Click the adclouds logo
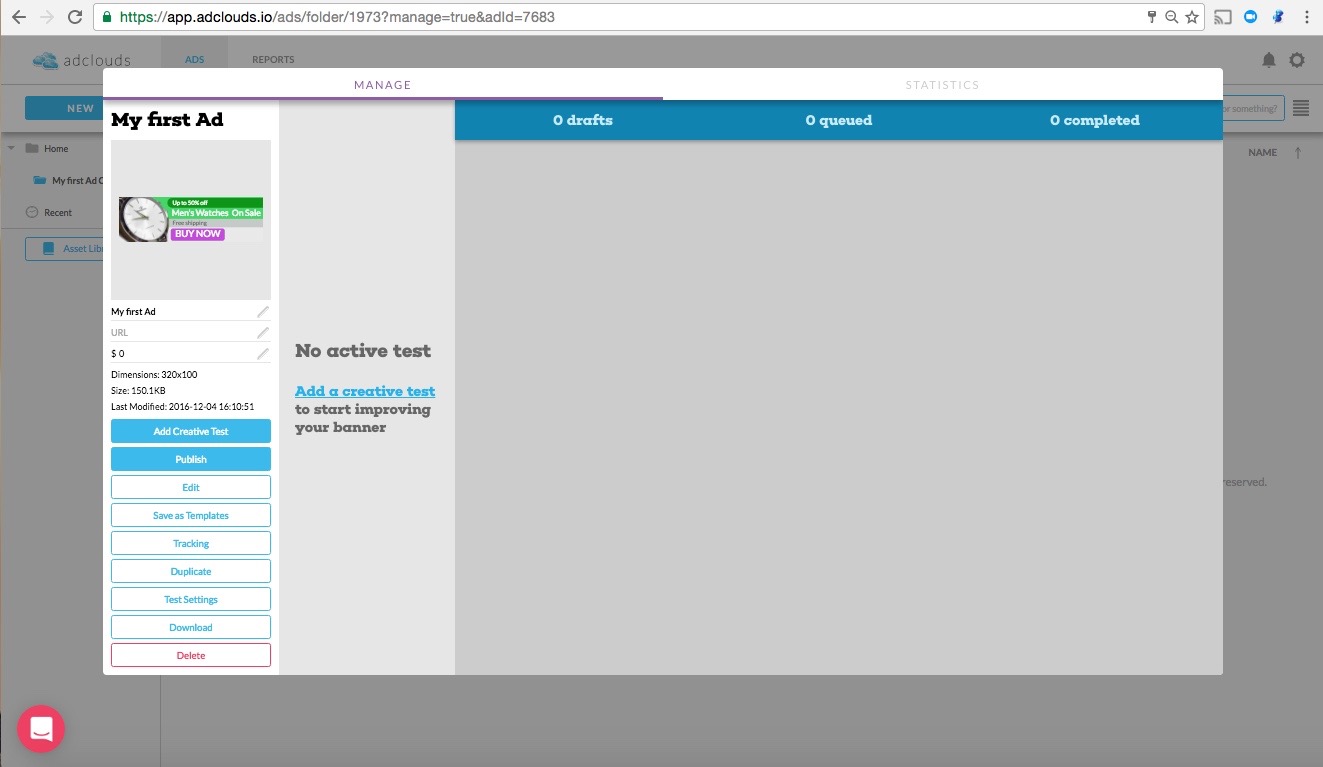This screenshot has height=767, width=1323. (81, 60)
